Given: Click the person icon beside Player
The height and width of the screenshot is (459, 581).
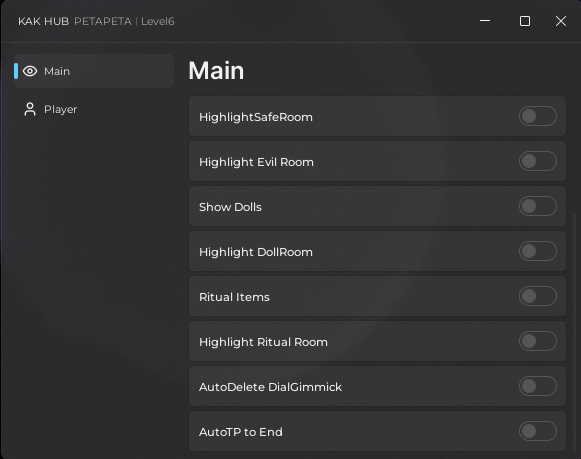Looking at the screenshot, I should pos(30,109).
